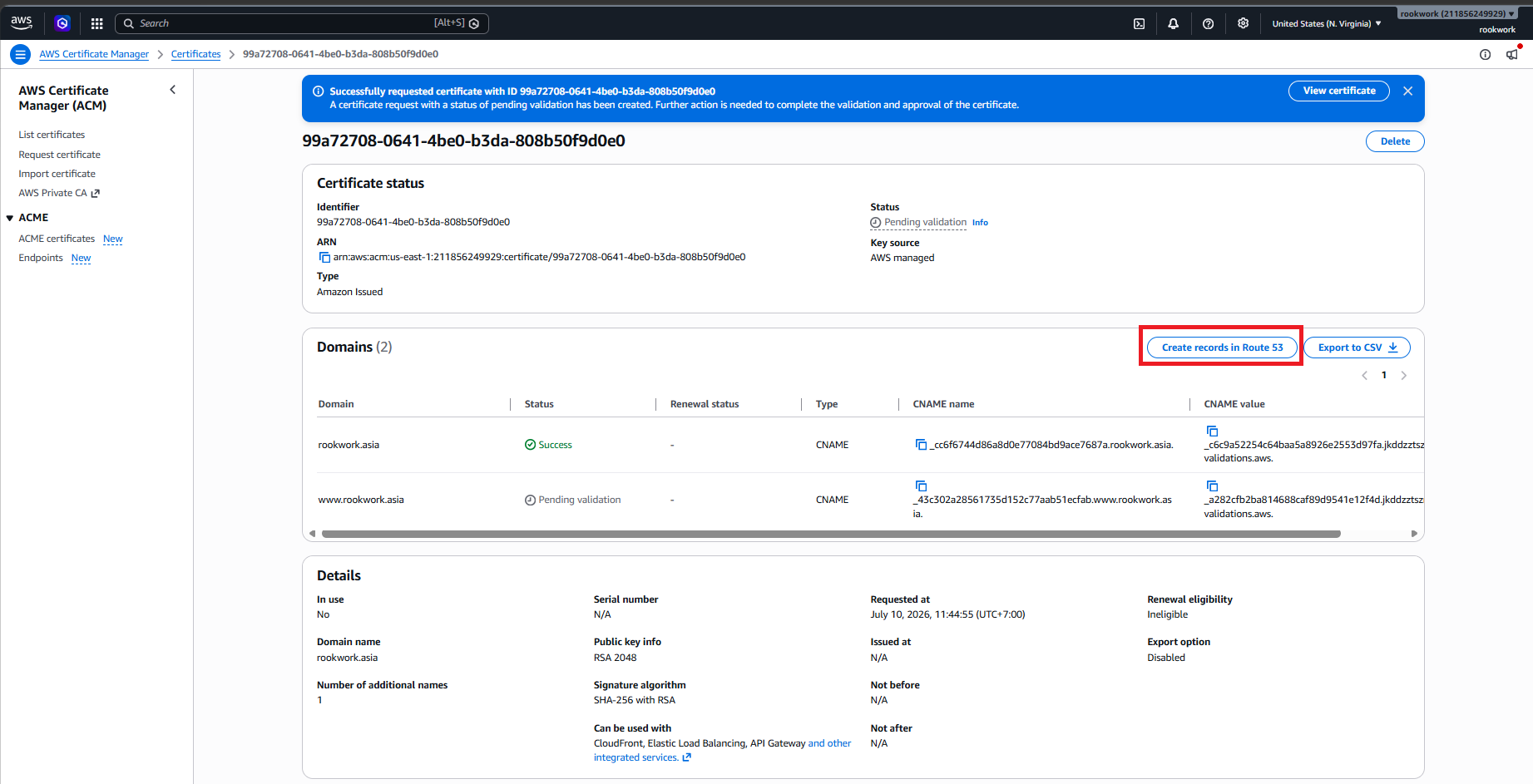Click the horizontal scrollbar of the domains table
This screenshot has width=1533, height=784.
[831, 534]
